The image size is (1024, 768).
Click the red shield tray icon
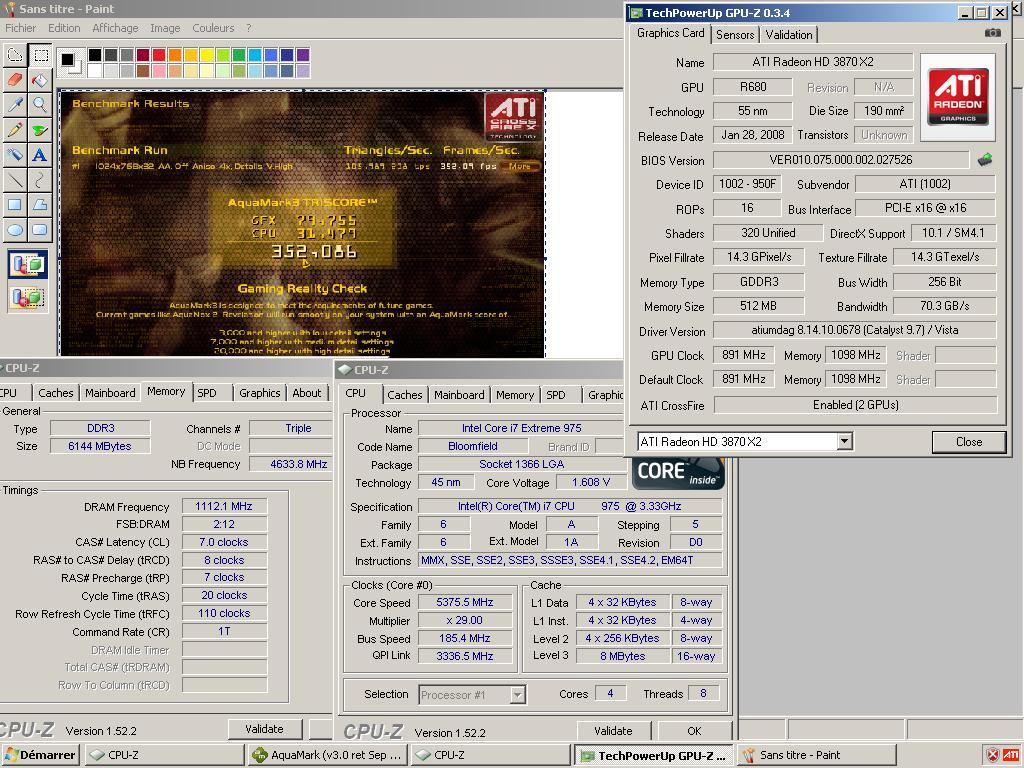992,756
